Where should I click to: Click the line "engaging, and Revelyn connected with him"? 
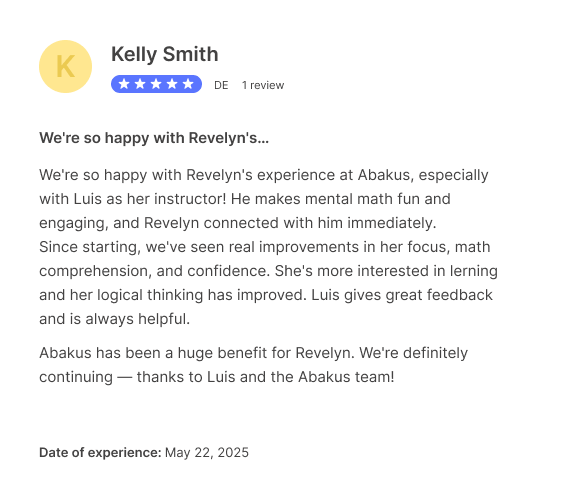[238, 223]
